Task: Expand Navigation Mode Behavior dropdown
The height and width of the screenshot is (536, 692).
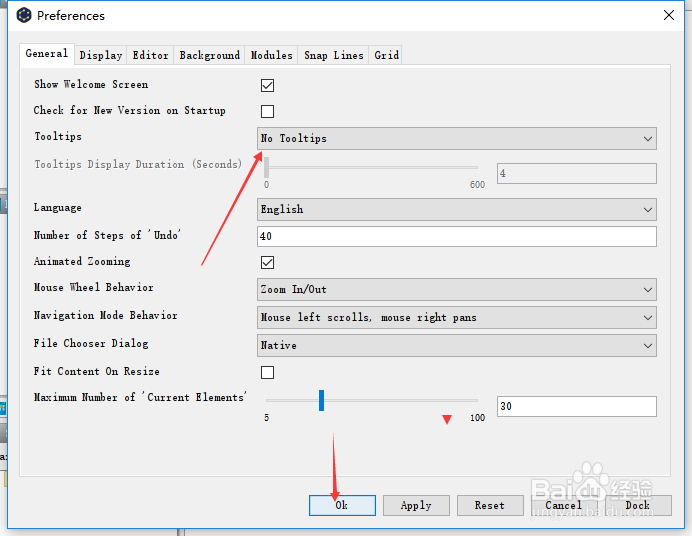Action: (x=457, y=318)
